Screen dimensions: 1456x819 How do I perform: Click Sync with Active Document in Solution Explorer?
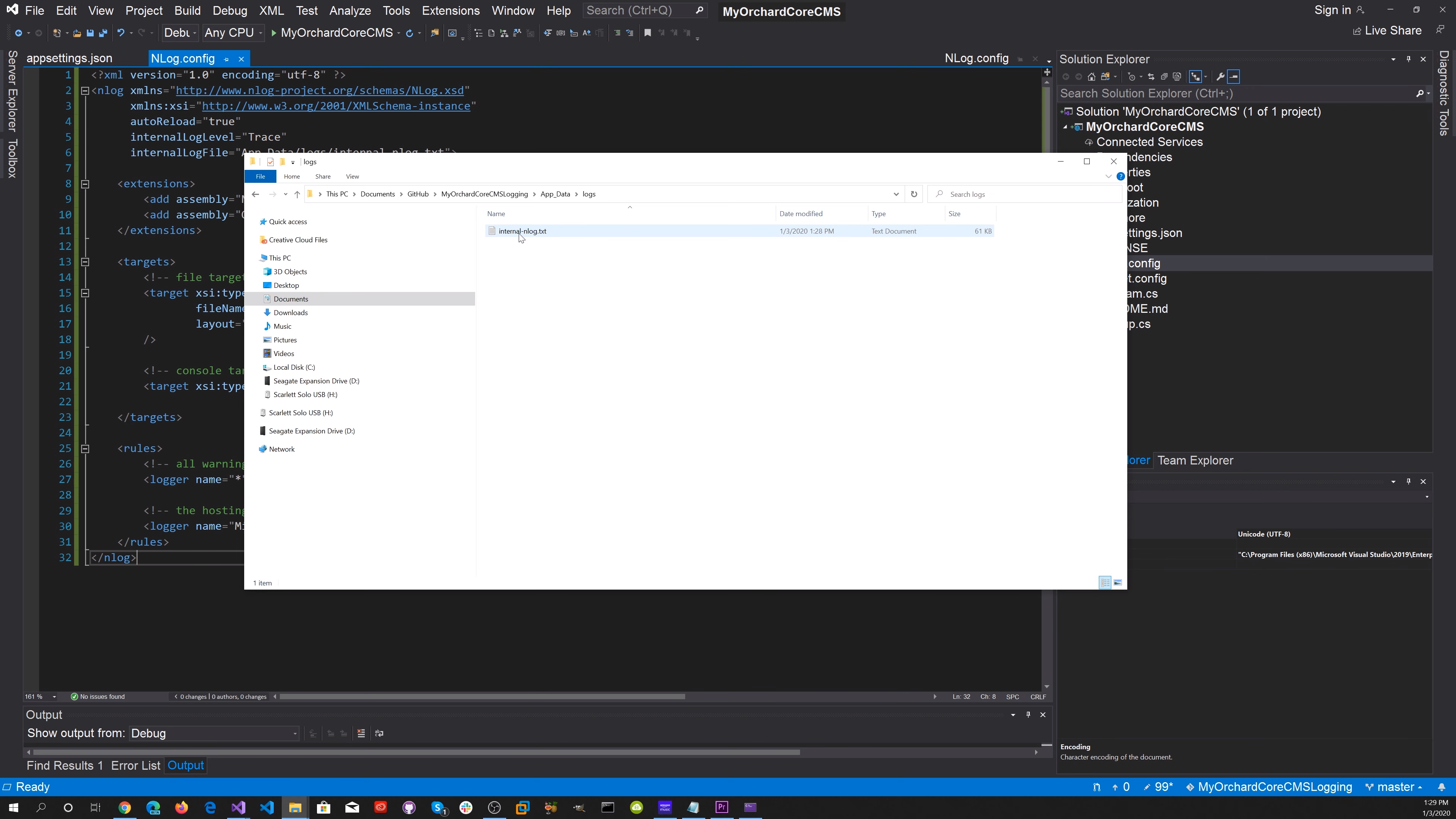point(1151,77)
